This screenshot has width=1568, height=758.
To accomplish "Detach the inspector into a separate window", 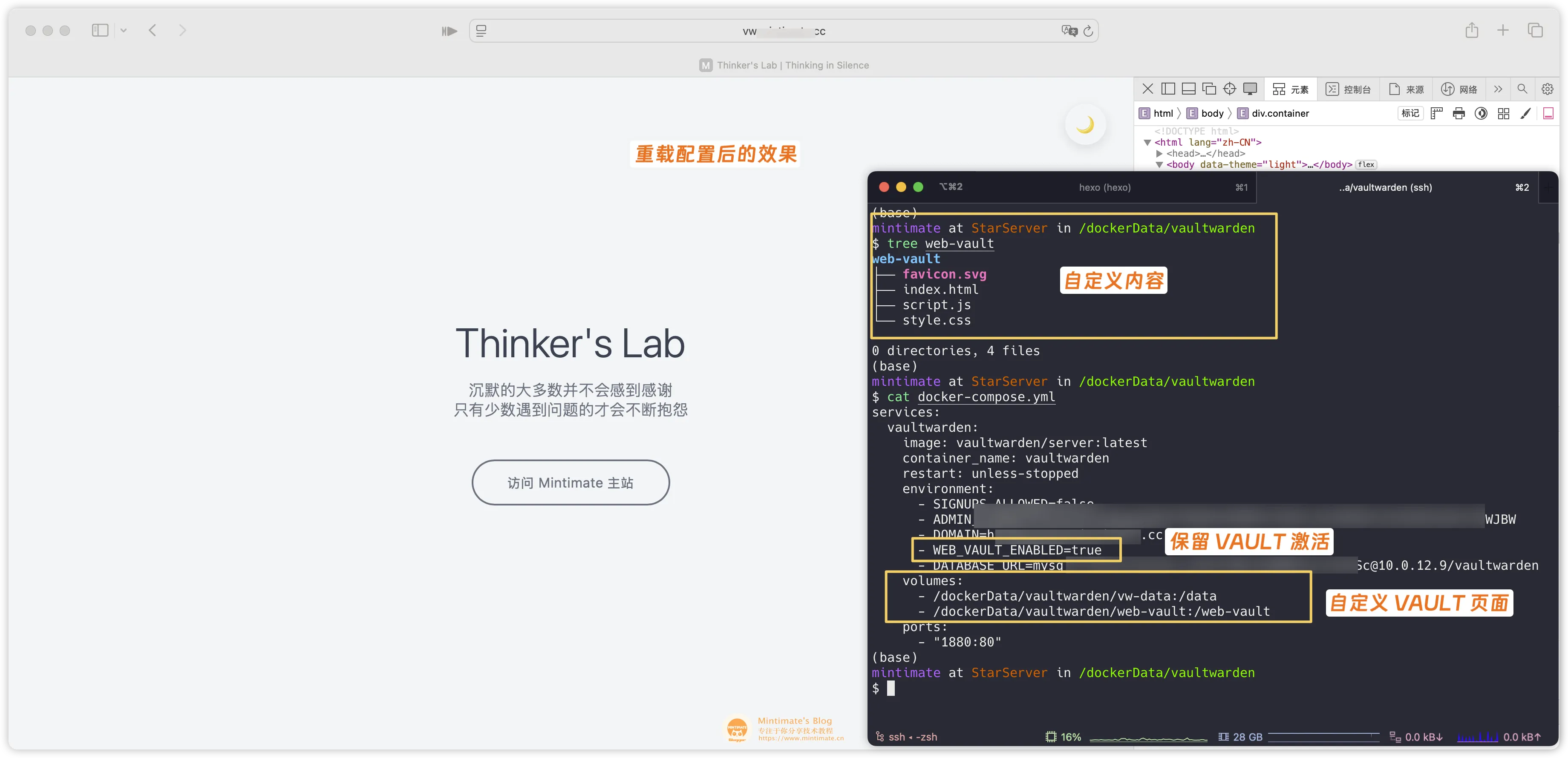I will click(1209, 89).
